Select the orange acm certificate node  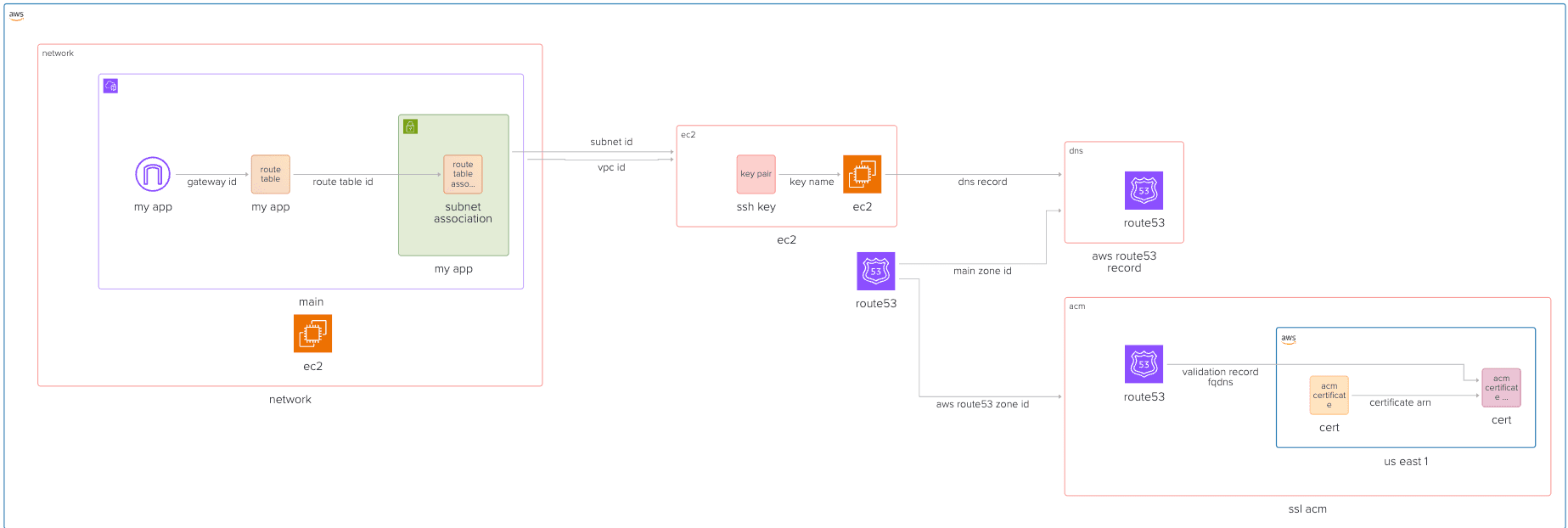pyautogui.click(x=1329, y=396)
